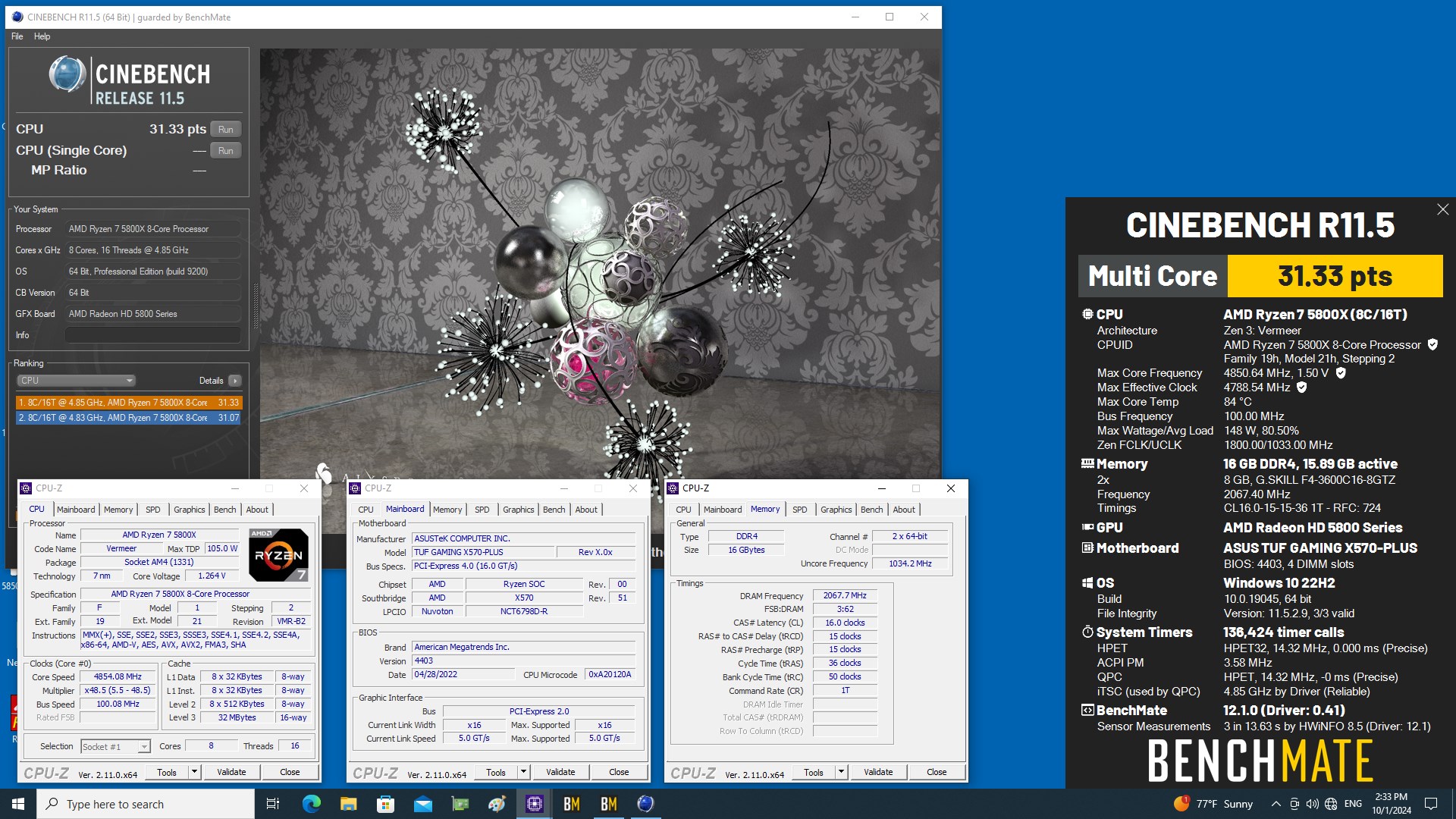Show hidden system tray icons
This screenshot has width=1456, height=819.
point(1276,804)
